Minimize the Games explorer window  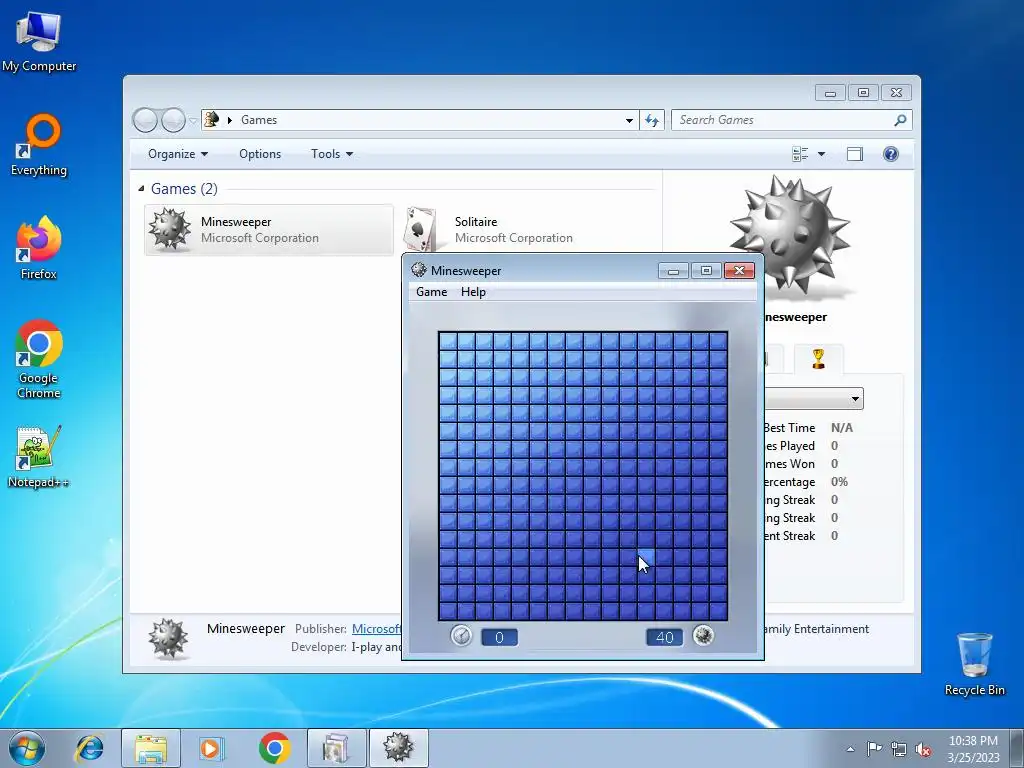830,93
